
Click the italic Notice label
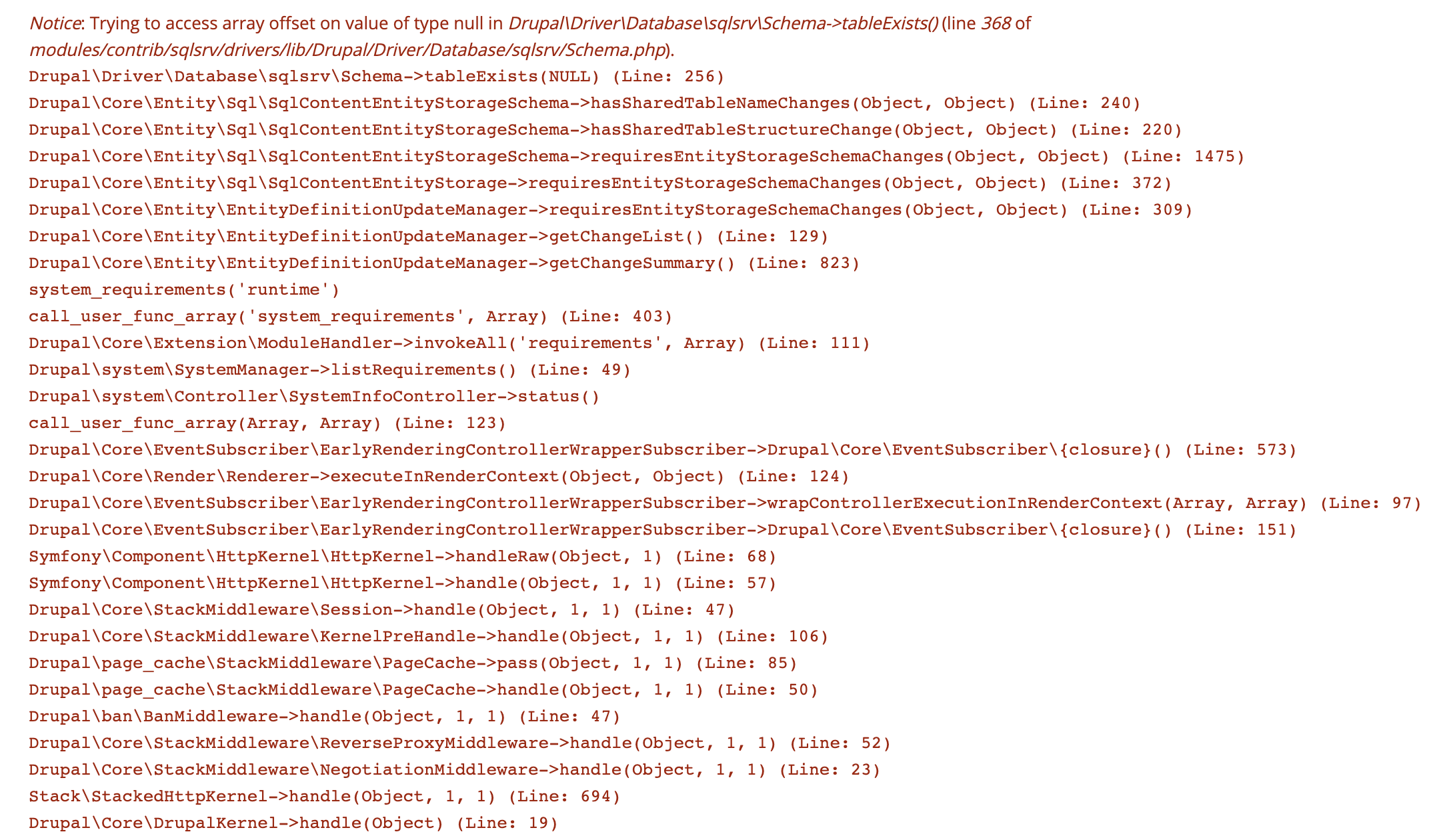click(55, 23)
